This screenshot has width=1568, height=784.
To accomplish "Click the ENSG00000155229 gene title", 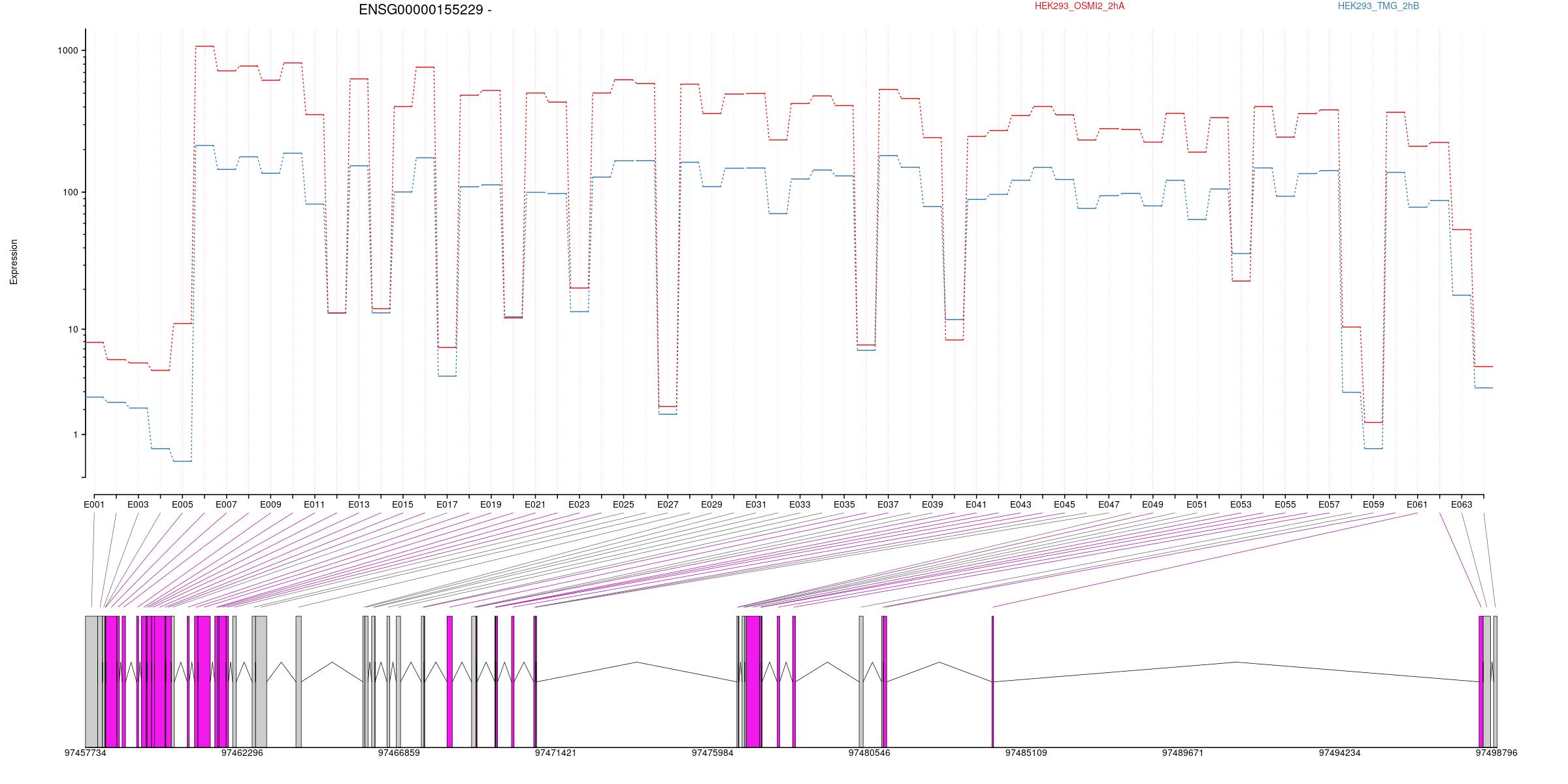I will 425,10.
